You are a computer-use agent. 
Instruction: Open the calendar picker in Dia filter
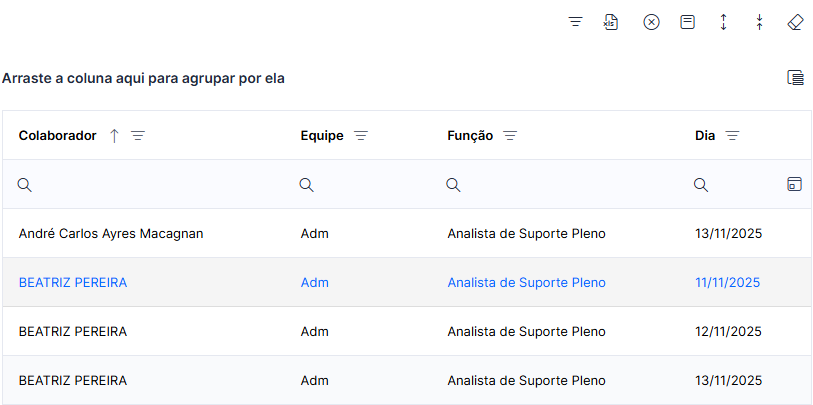tap(794, 184)
